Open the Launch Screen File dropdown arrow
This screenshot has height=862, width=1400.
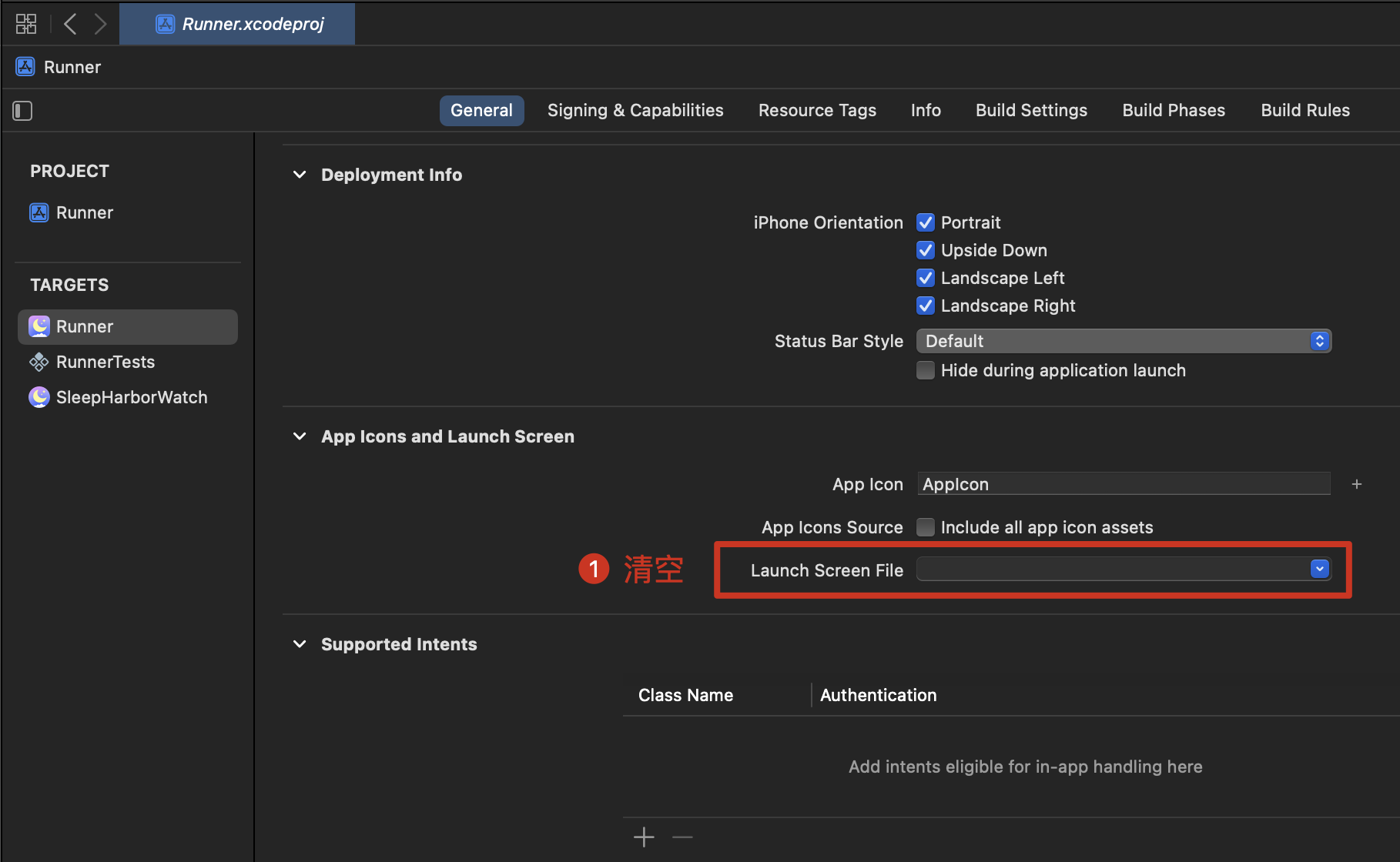click(x=1319, y=569)
